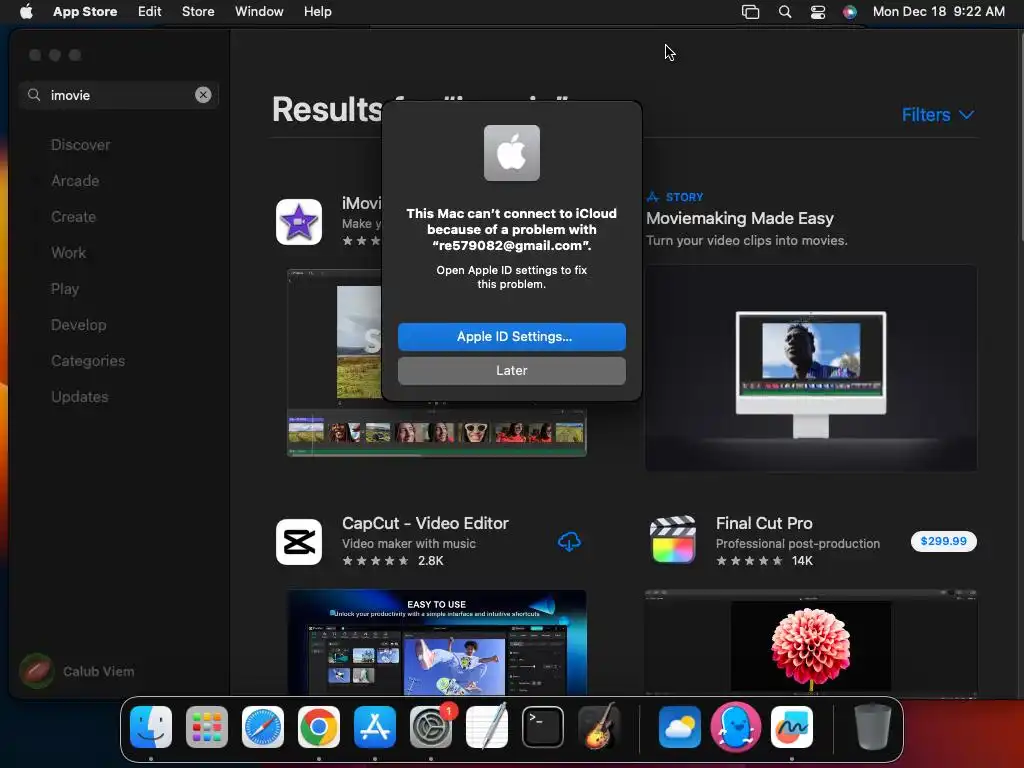
Task: Open the cloud weather app in Dock
Action: pos(680,727)
